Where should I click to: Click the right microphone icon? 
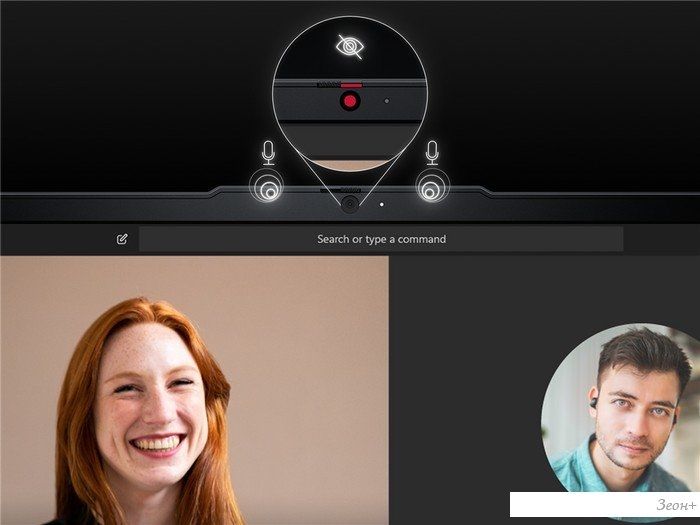coord(432,152)
